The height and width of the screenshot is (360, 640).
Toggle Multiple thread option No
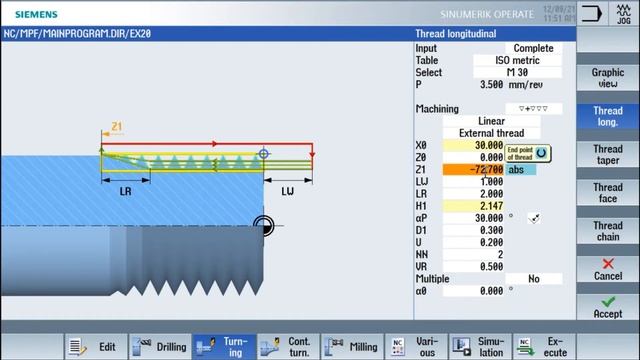(533, 279)
